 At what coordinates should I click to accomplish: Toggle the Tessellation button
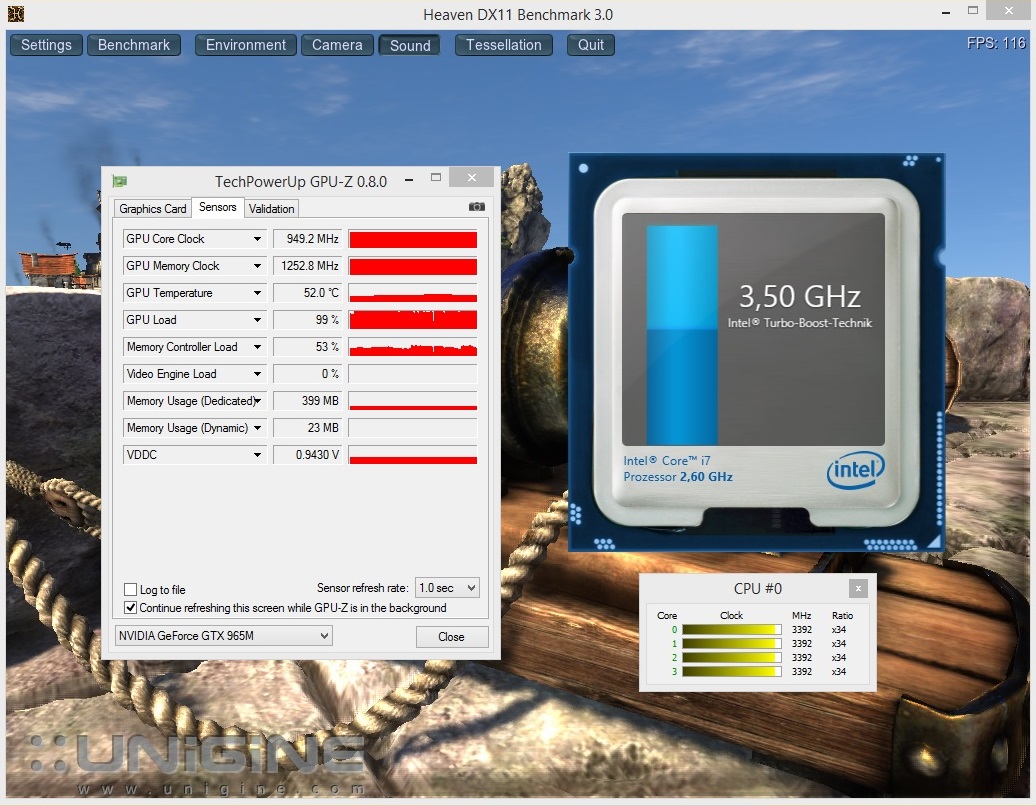tap(503, 45)
